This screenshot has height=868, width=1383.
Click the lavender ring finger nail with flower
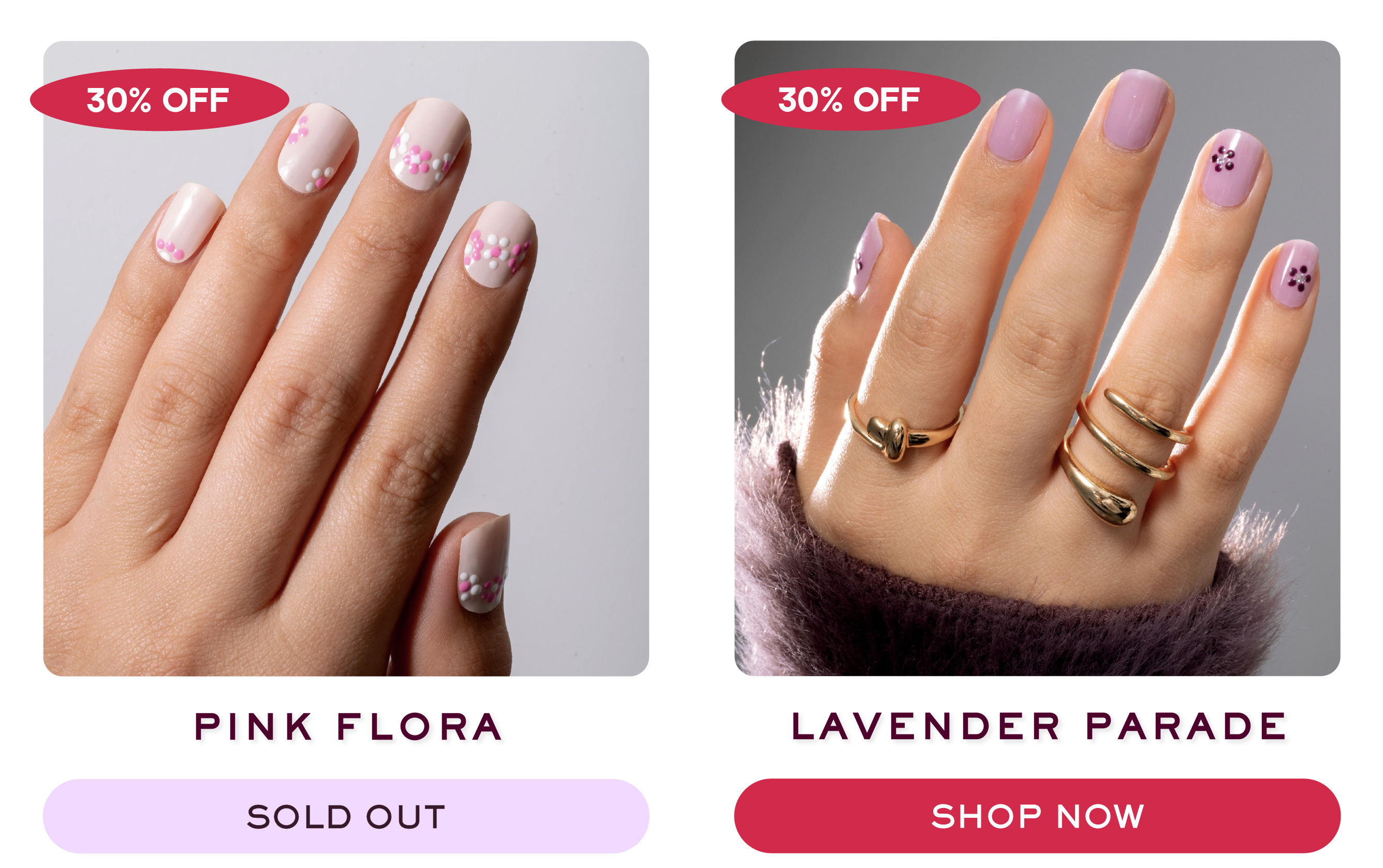(1230, 168)
